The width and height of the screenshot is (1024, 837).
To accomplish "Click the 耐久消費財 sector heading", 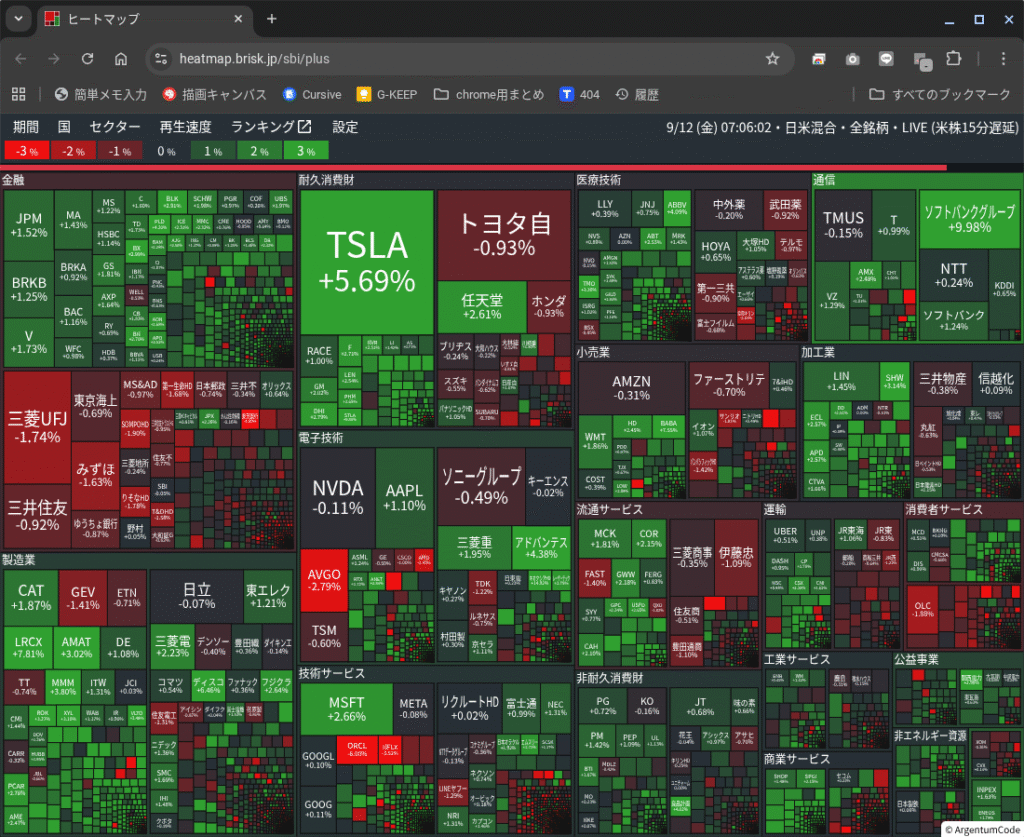I will point(327,180).
